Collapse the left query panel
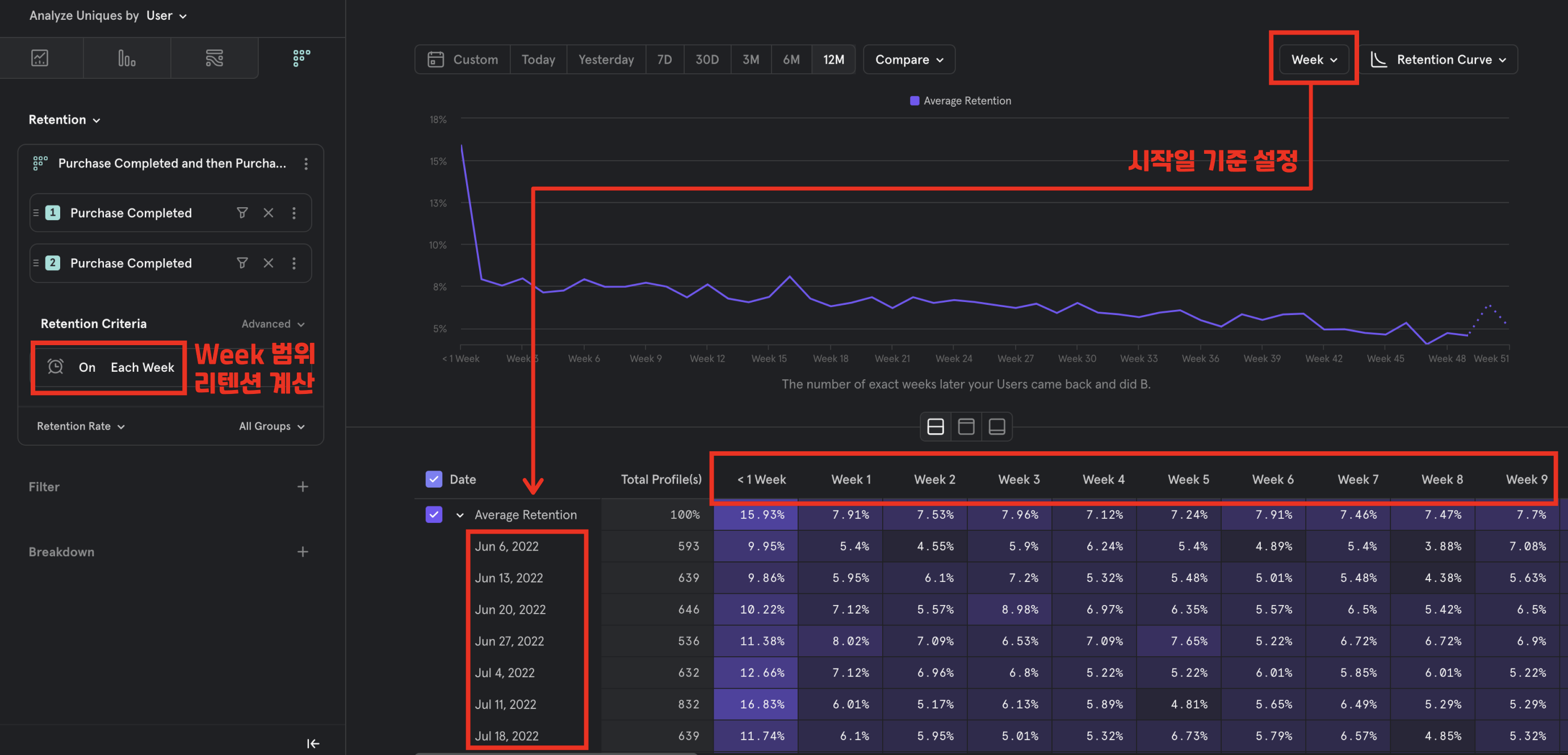 pos(313,744)
